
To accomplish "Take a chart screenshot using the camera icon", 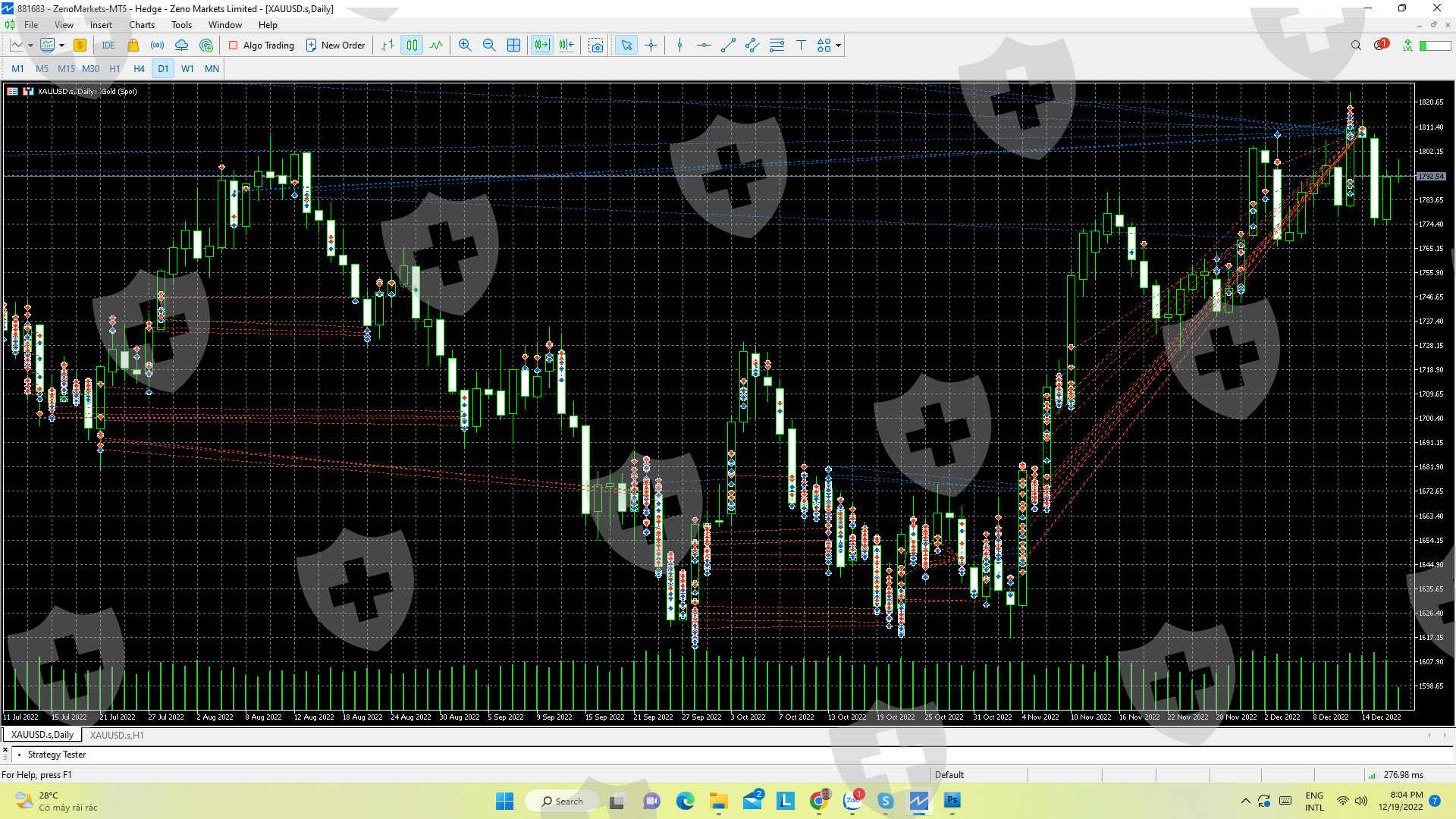I will (596, 45).
